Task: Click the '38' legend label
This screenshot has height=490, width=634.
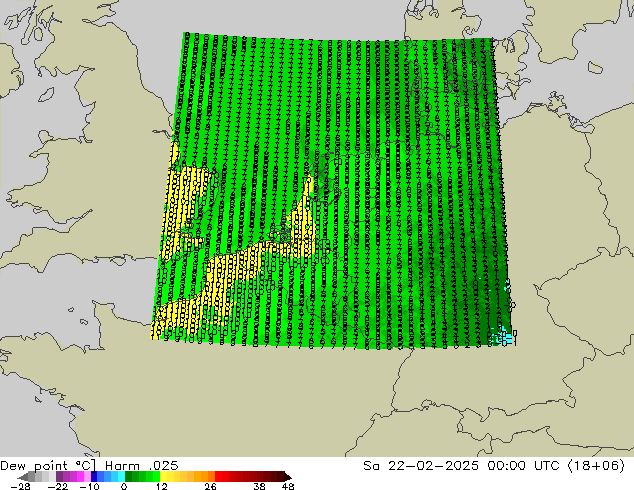Action: pos(259,486)
